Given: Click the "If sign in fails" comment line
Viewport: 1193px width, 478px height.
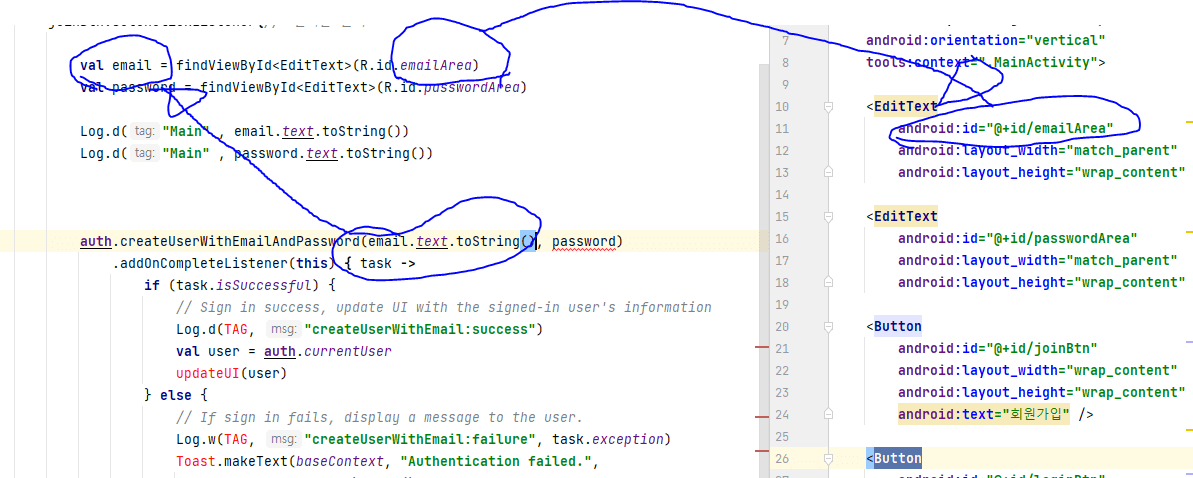Looking at the screenshot, I should [379, 418].
